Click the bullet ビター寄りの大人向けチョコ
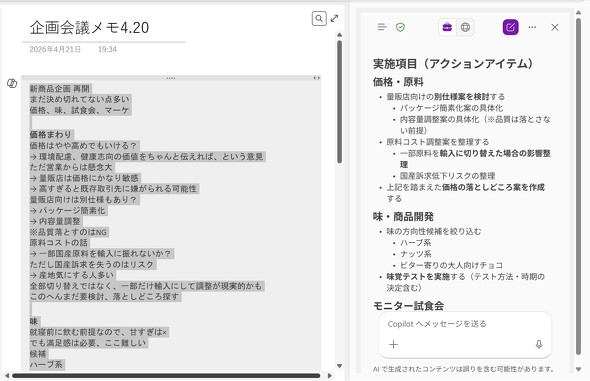 451,265
